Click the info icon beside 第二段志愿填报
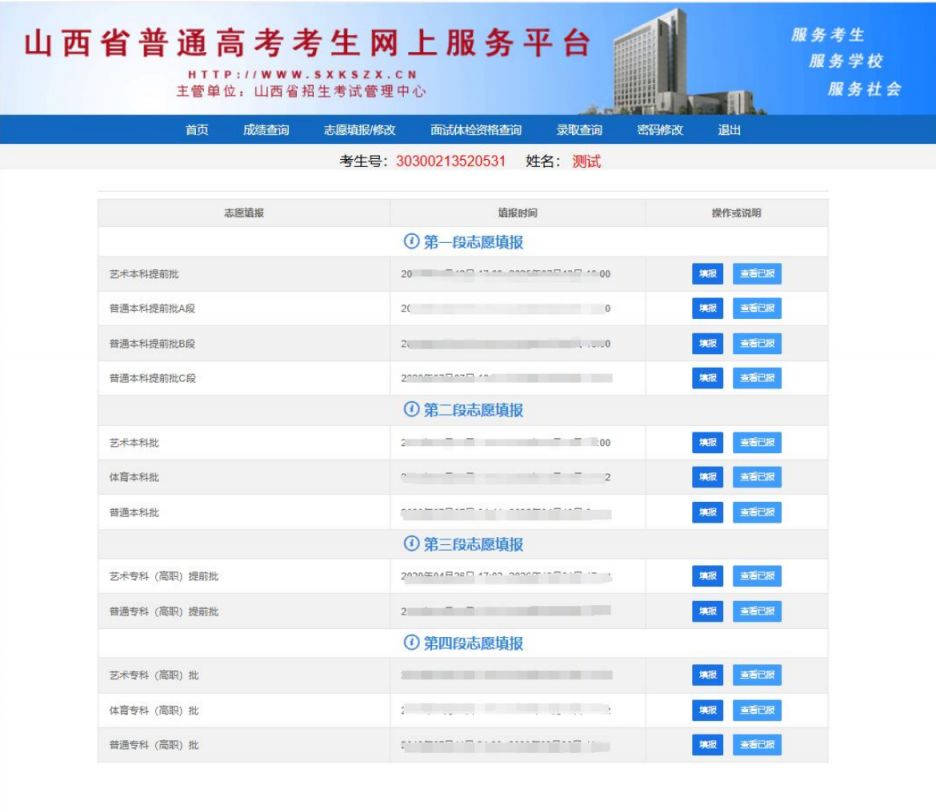 tap(411, 409)
